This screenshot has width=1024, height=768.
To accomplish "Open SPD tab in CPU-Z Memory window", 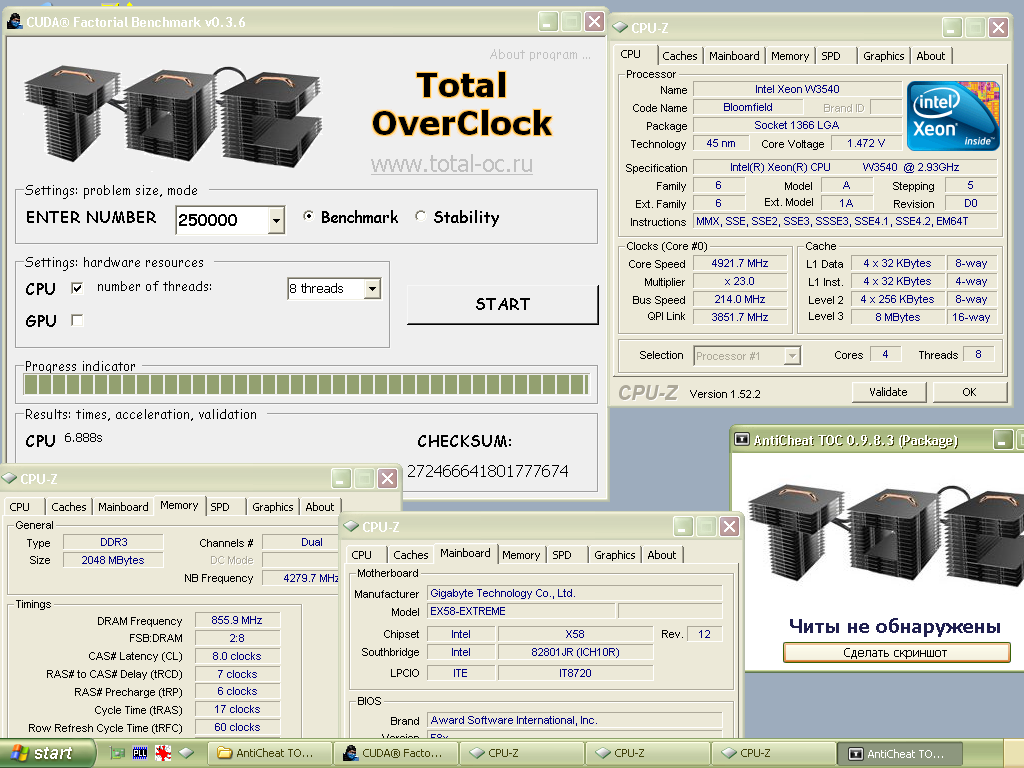I will click(x=220, y=507).
